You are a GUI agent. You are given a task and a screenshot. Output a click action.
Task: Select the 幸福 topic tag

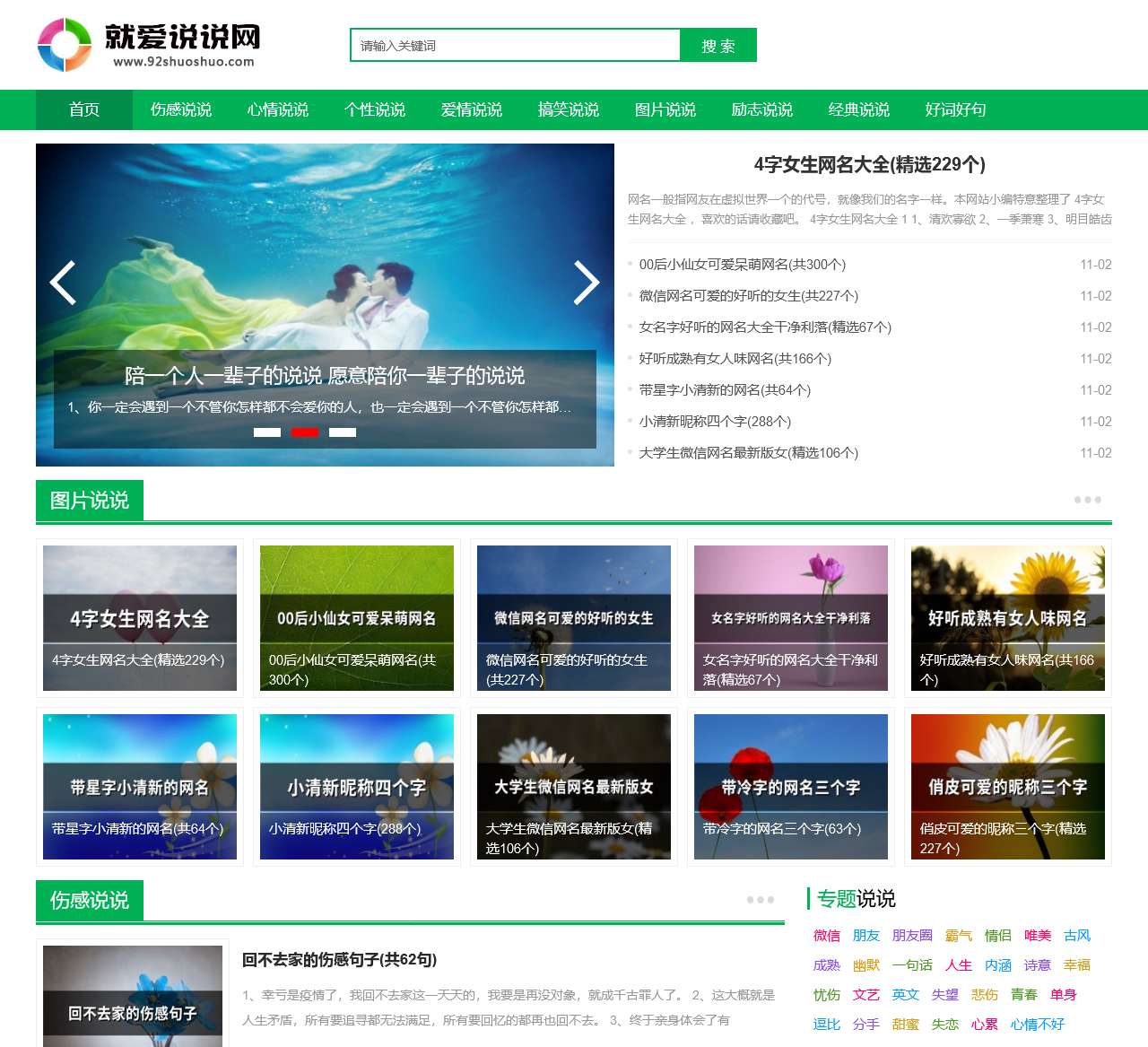click(x=1077, y=965)
